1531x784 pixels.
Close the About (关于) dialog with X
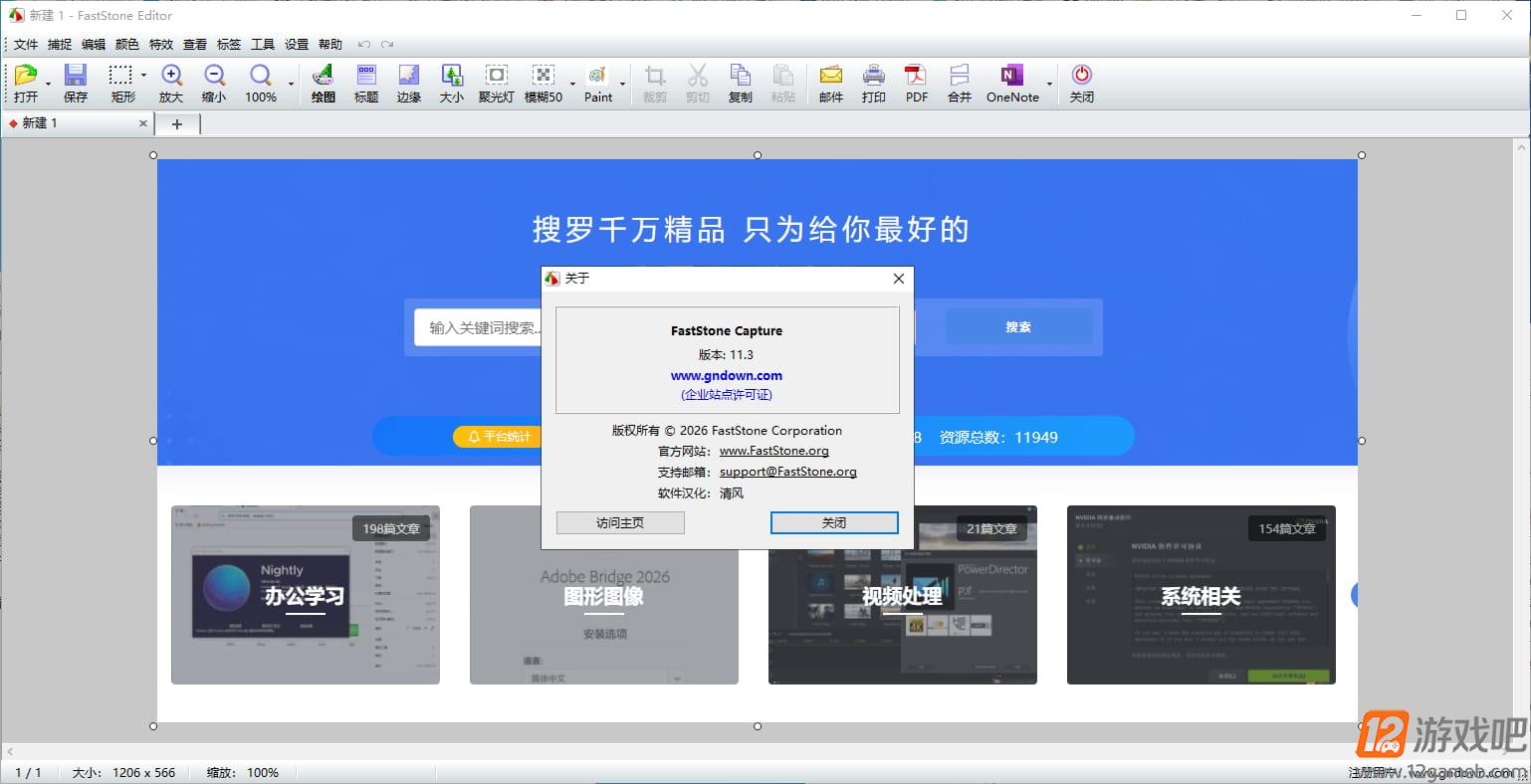tap(899, 279)
